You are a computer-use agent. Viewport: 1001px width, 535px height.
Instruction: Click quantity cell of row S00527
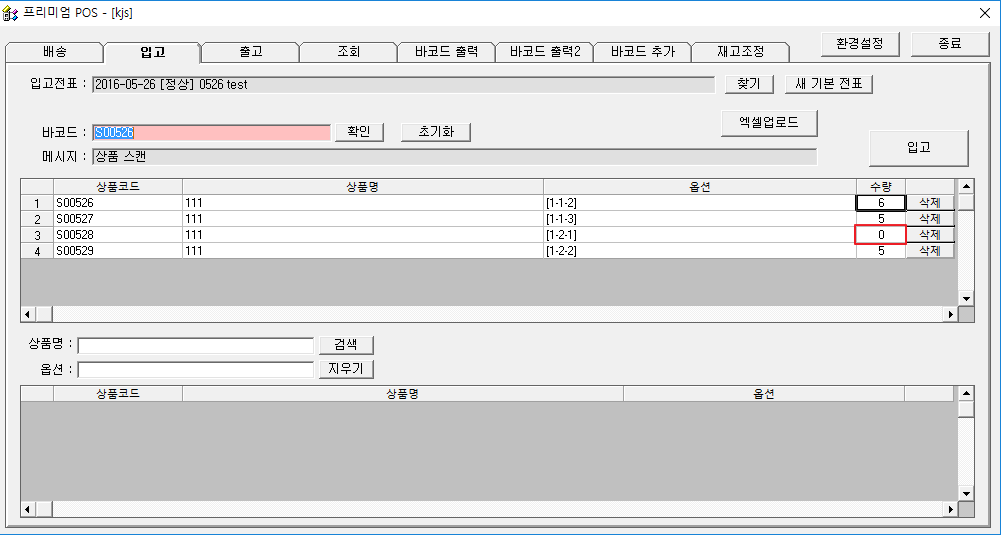880,219
